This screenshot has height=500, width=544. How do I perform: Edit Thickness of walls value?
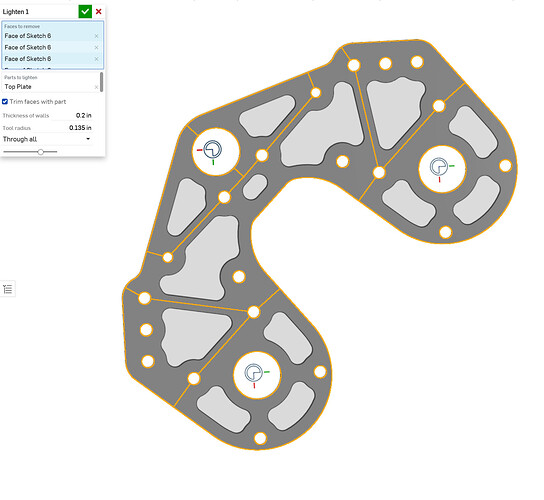(x=84, y=115)
